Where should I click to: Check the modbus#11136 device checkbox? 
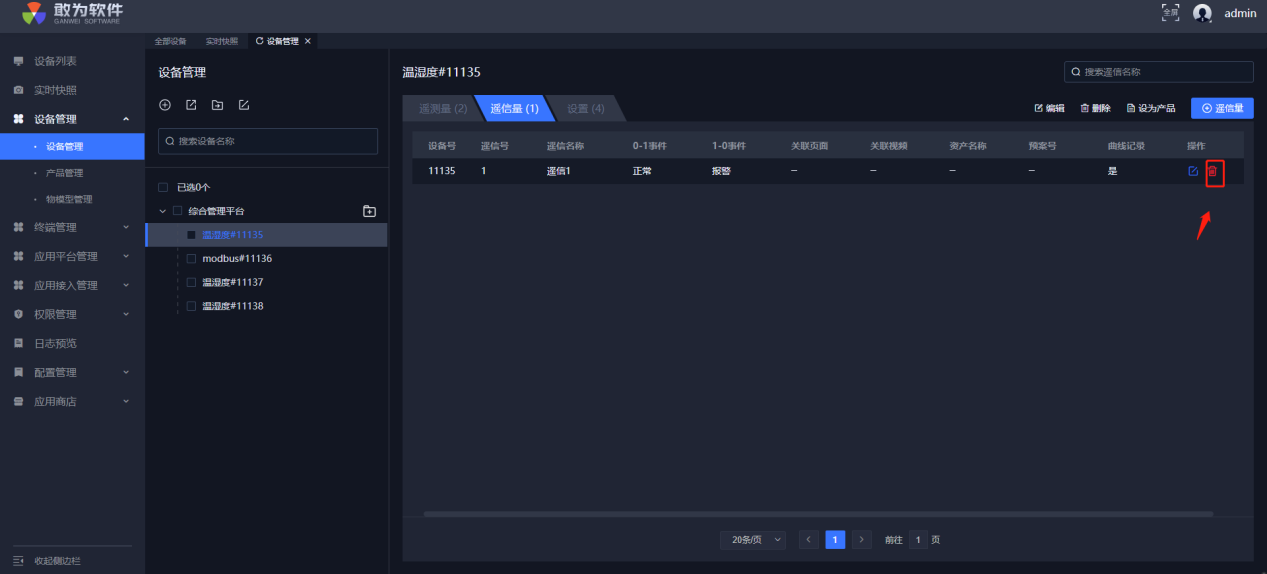(192, 259)
